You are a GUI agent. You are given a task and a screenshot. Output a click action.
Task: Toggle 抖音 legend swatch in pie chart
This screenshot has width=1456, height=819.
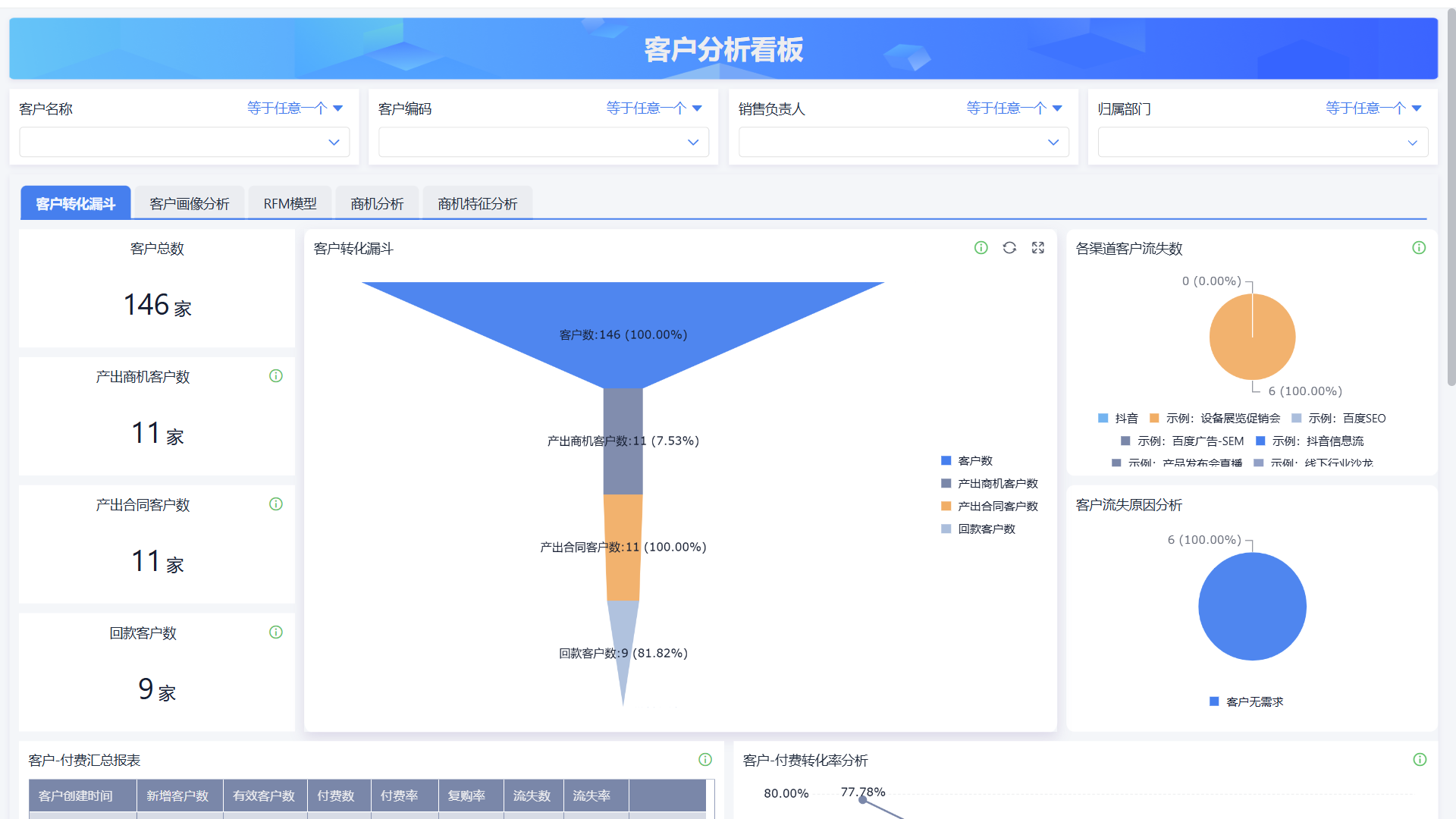[1103, 419]
